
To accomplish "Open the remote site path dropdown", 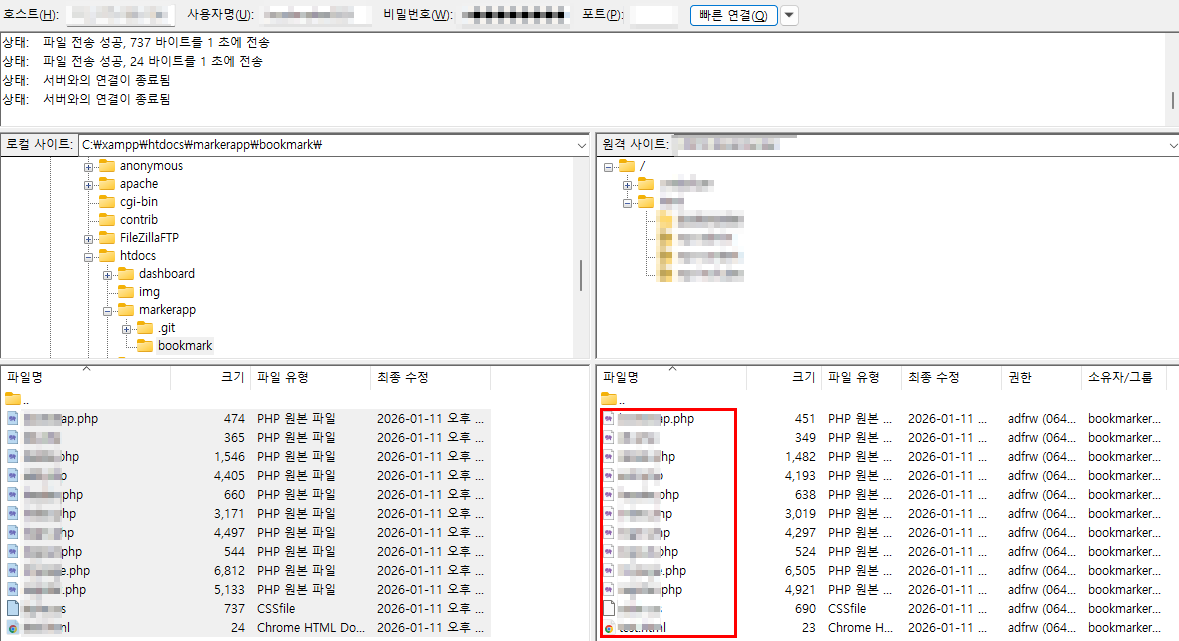I will click(x=1172, y=145).
